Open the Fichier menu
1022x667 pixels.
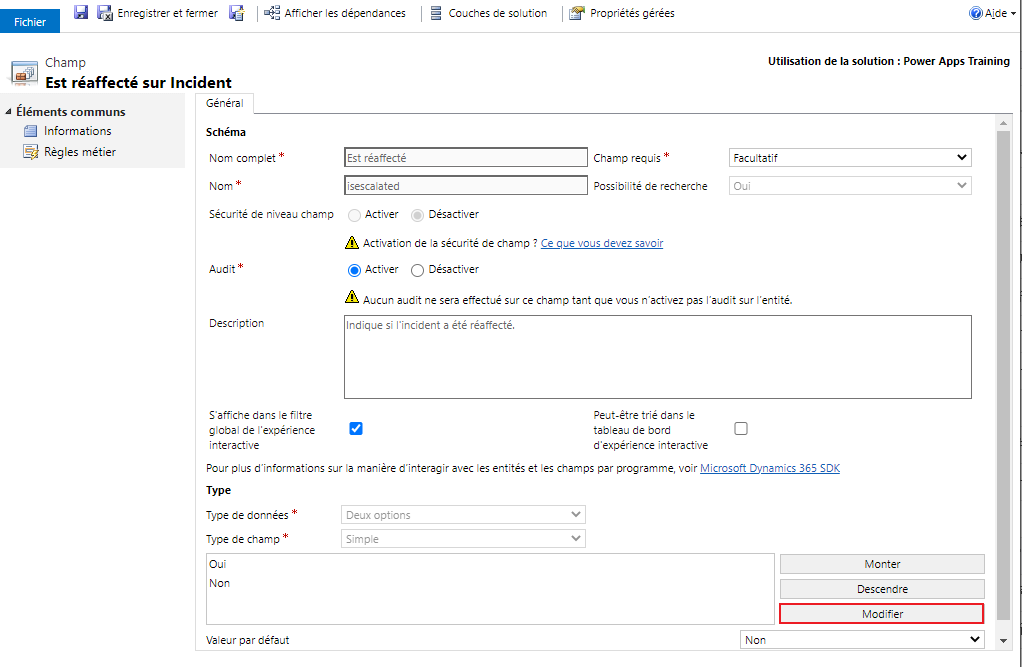[x=30, y=22]
